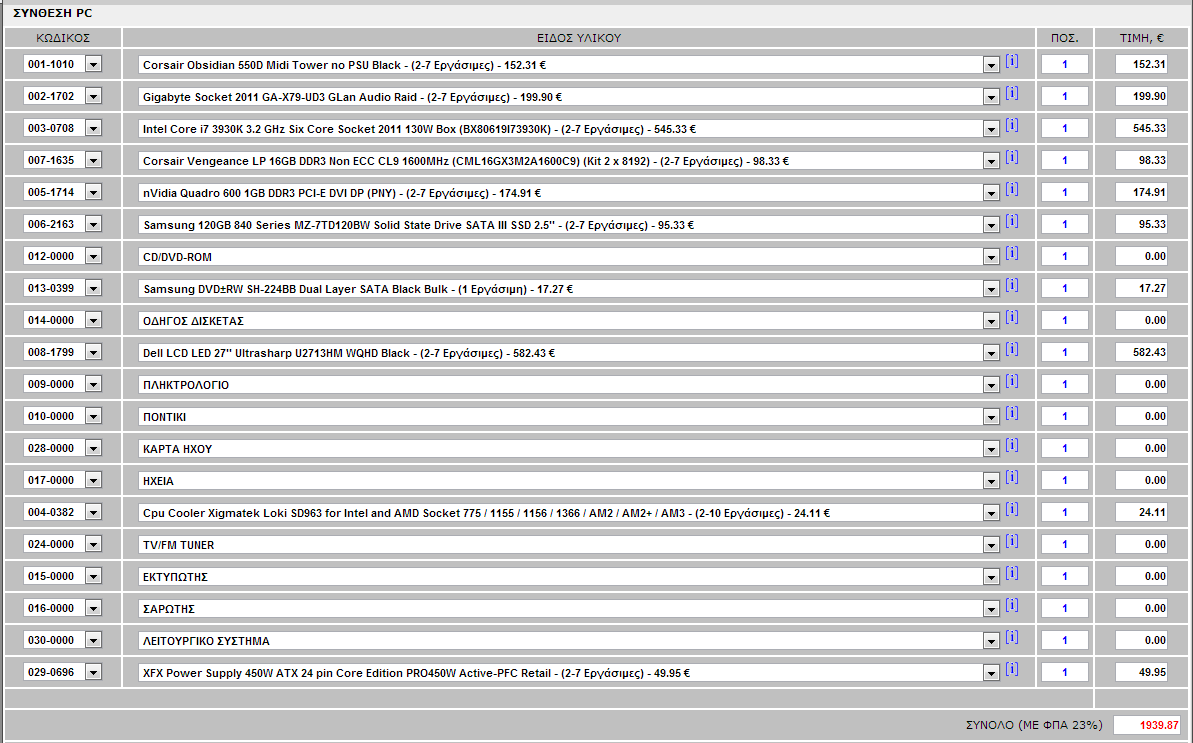Open code dropdown 024-0000
1193x743 pixels.
click(x=93, y=544)
